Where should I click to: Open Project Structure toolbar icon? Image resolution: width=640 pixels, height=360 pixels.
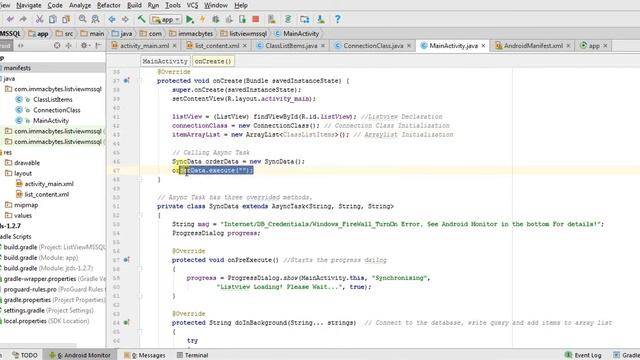[304, 19]
